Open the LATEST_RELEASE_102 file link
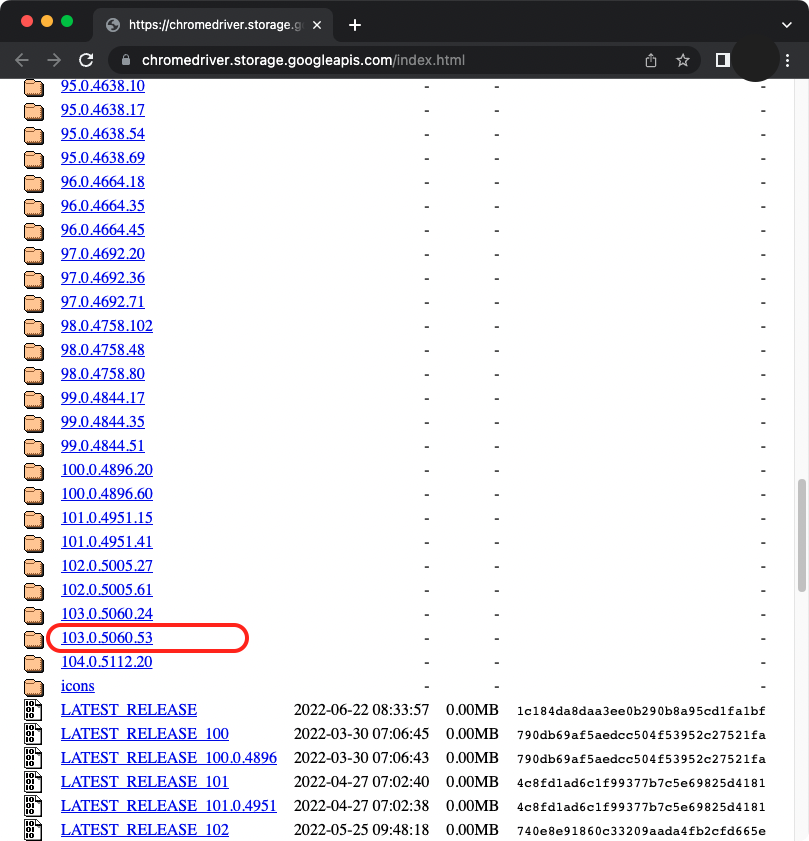This screenshot has height=841, width=809. coord(145,830)
